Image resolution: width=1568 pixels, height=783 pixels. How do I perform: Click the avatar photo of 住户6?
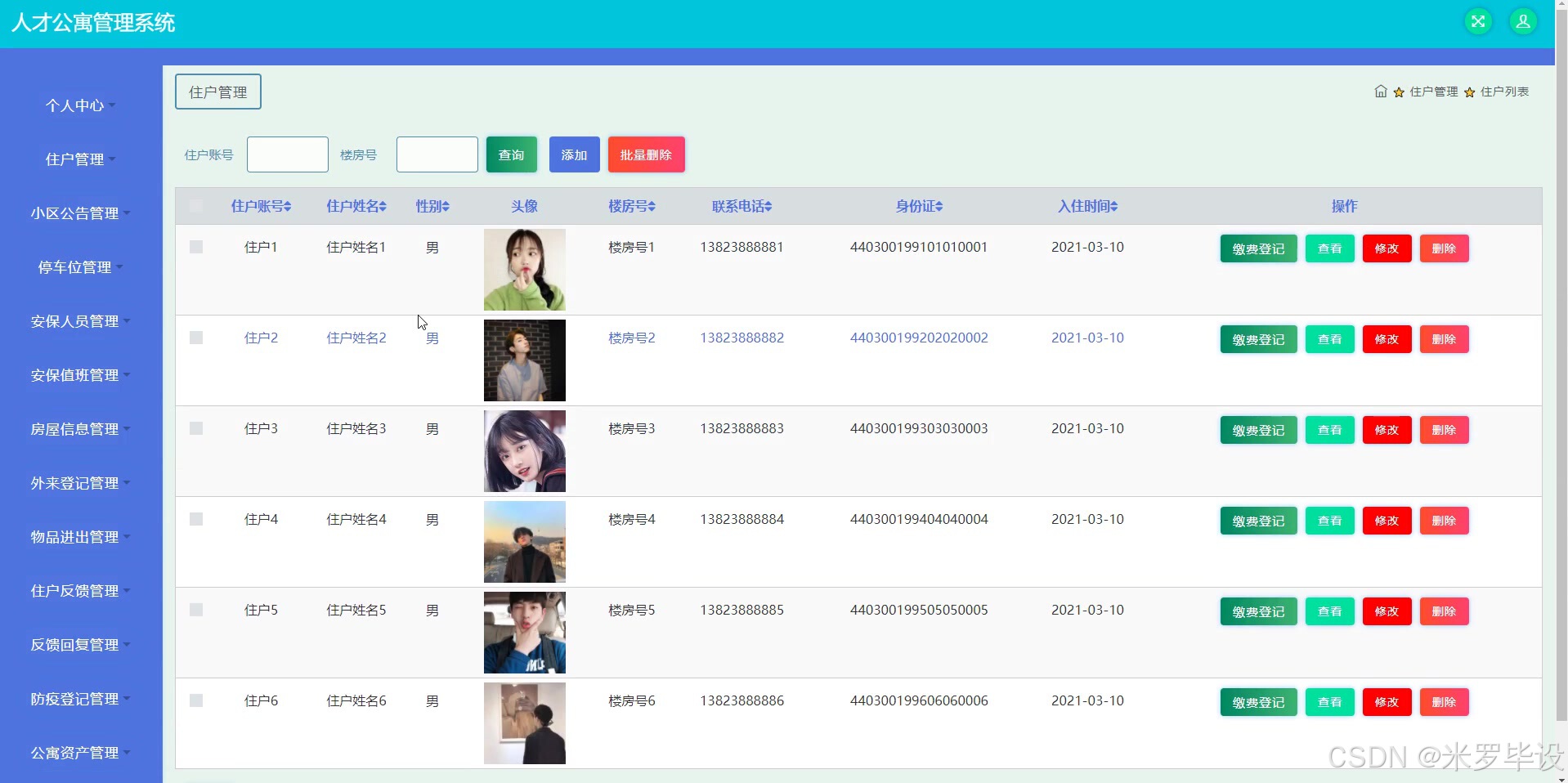click(525, 723)
